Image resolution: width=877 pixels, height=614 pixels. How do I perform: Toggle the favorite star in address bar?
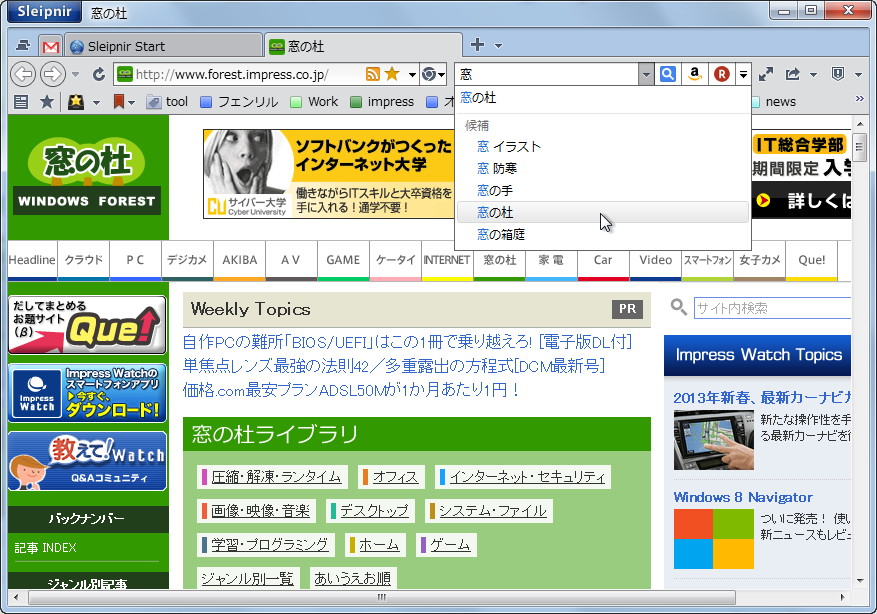[x=391, y=74]
